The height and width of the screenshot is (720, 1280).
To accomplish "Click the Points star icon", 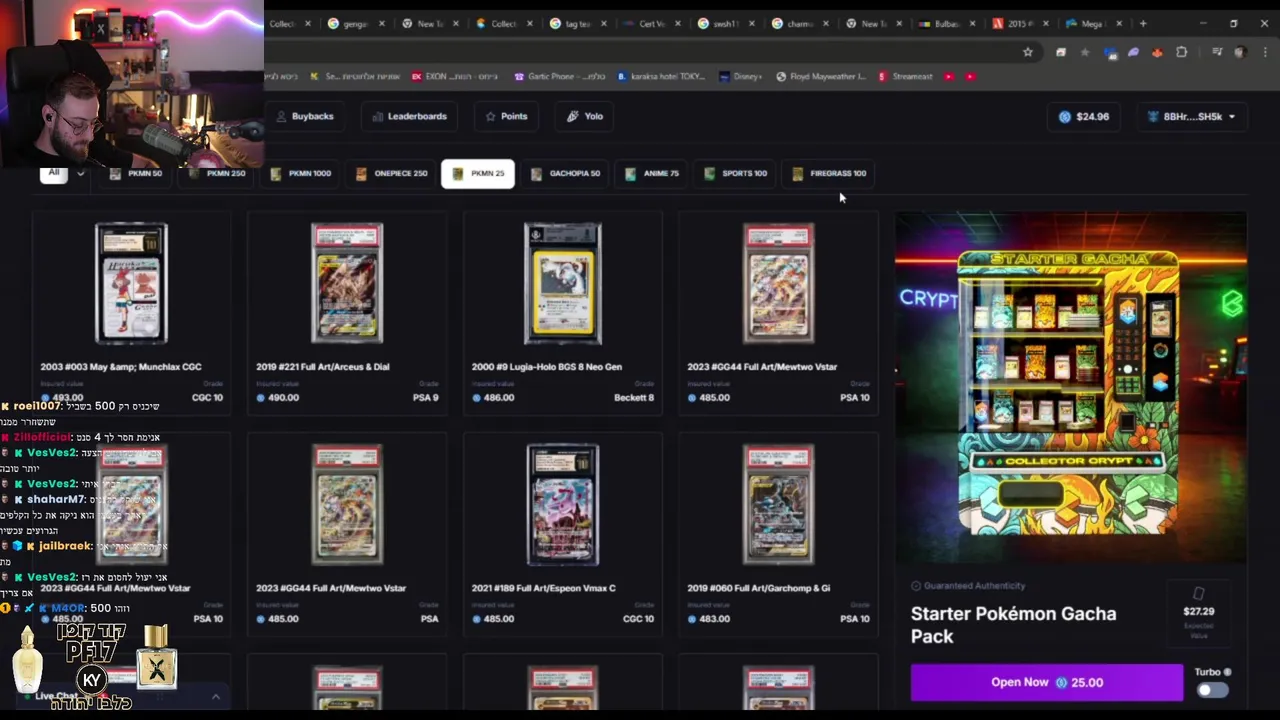I will coord(490,116).
